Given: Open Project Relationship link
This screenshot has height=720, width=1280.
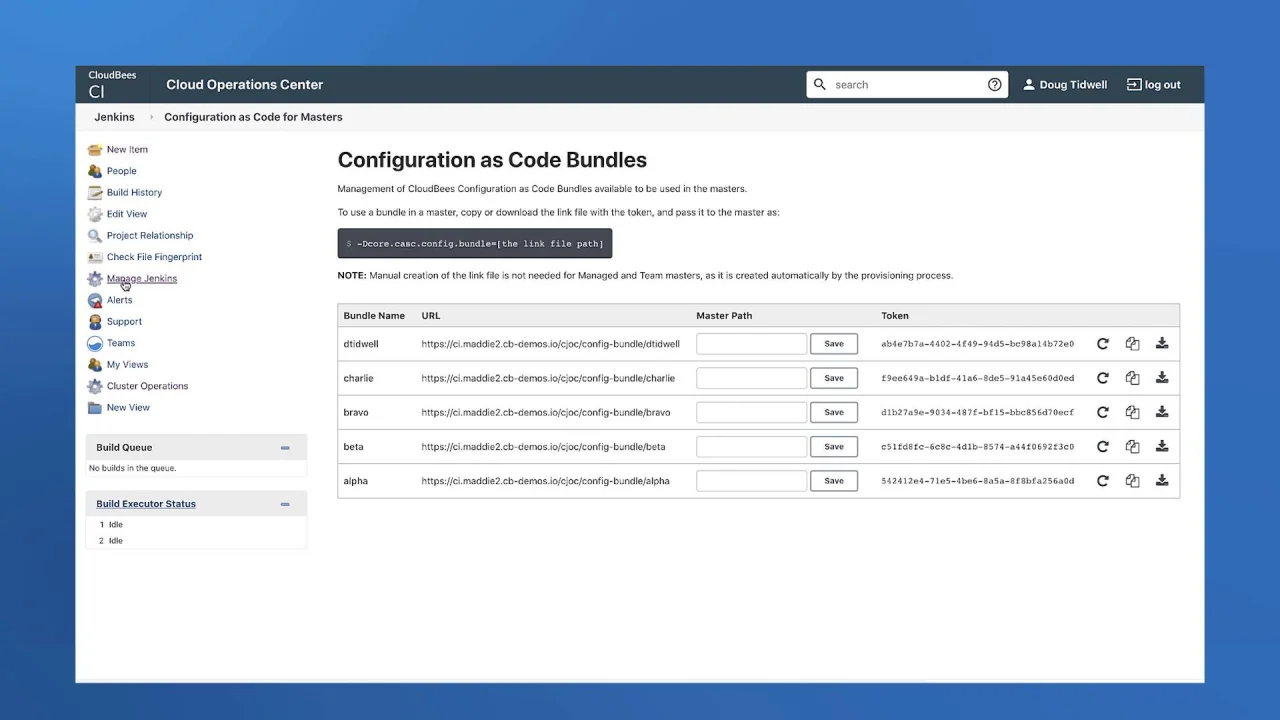Looking at the screenshot, I should pyautogui.click(x=150, y=236).
